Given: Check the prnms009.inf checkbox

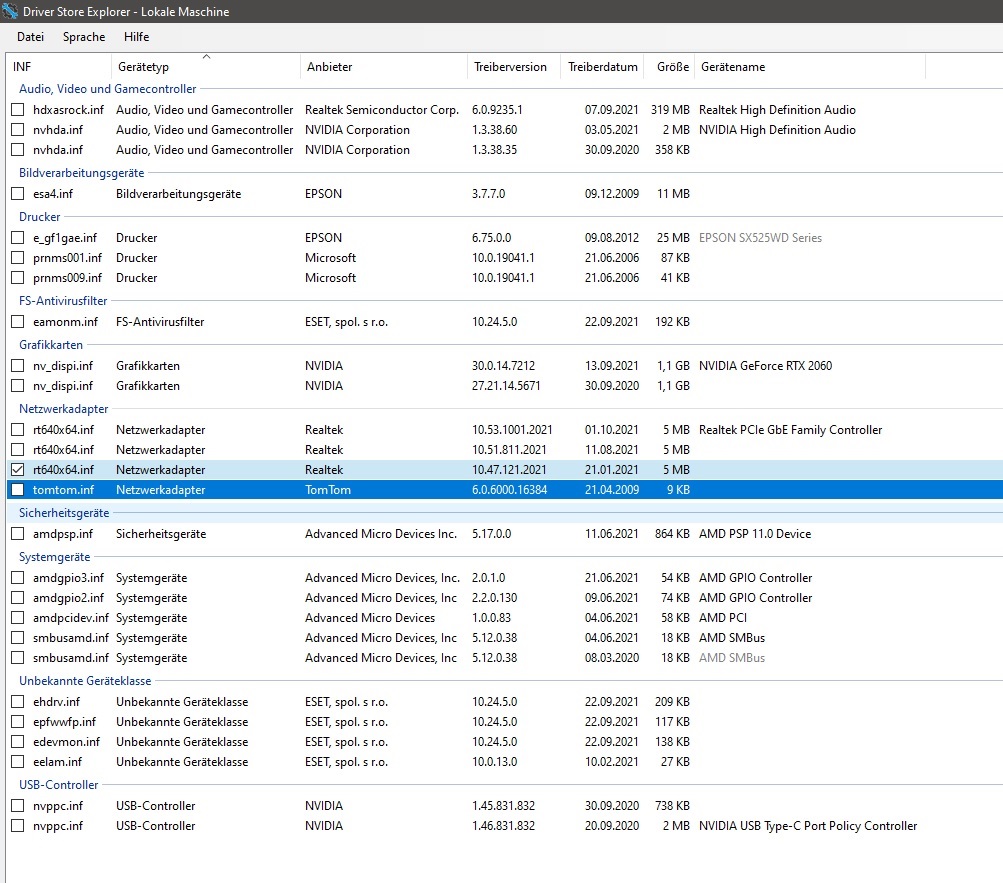Looking at the screenshot, I should 18,278.
